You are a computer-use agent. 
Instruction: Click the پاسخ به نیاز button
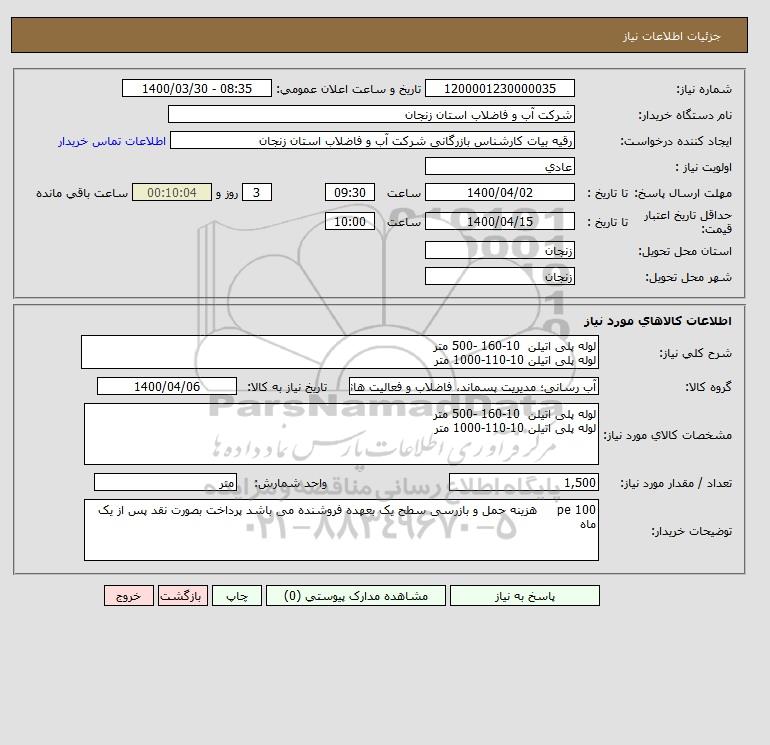pyautogui.click(x=524, y=596)
